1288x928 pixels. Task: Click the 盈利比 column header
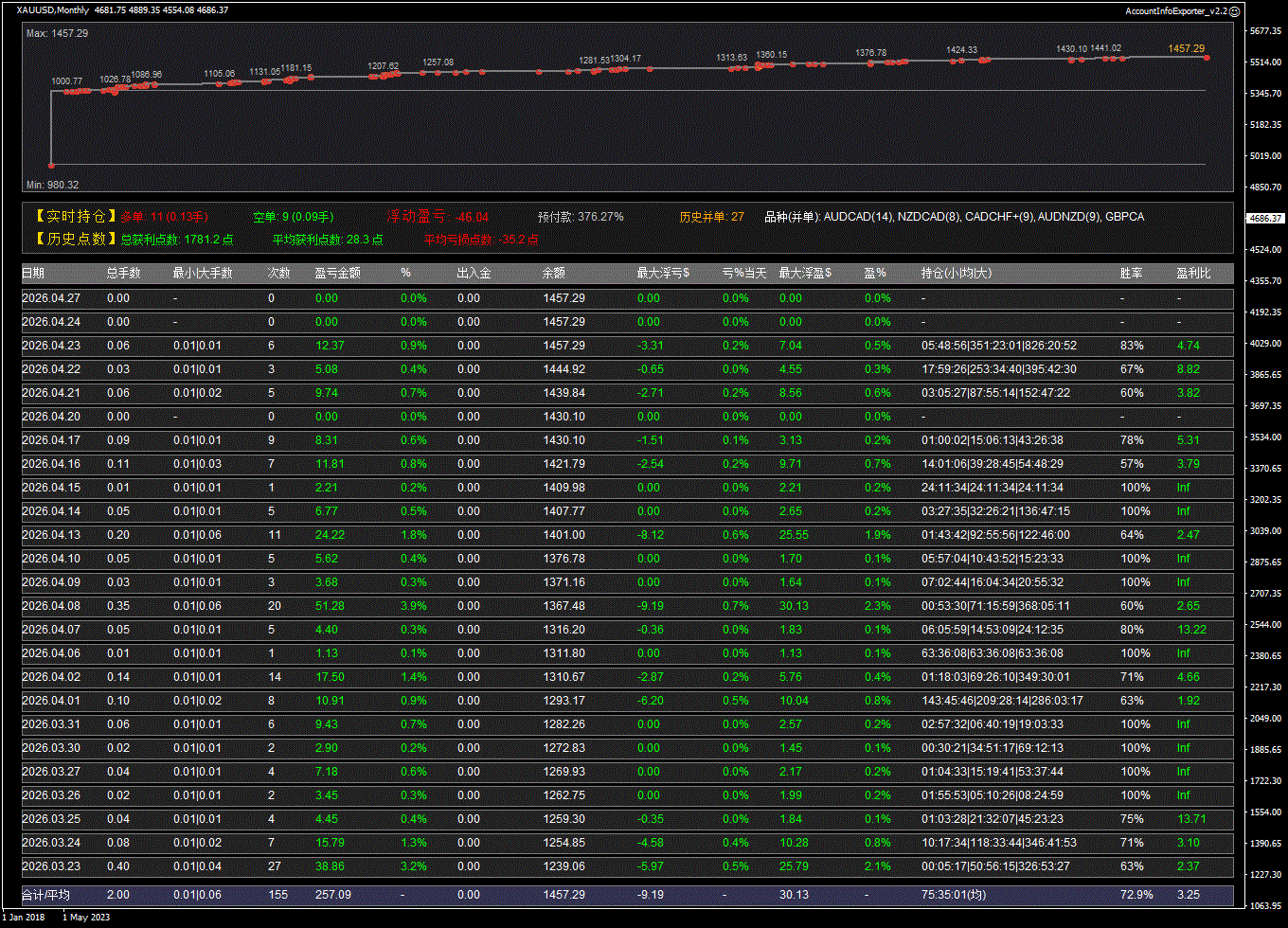(x=1193, y=273)
